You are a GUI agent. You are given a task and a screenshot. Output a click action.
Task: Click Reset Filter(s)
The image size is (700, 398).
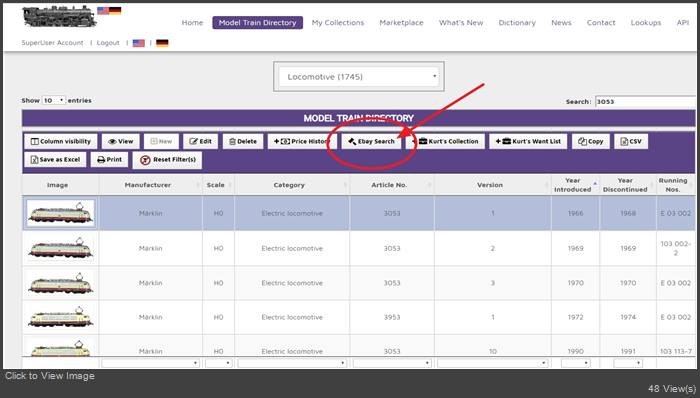(167, 160)
